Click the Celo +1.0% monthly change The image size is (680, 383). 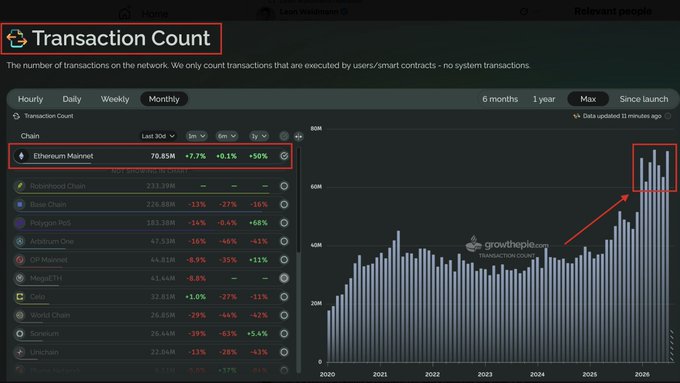click(x=196, y=297)
